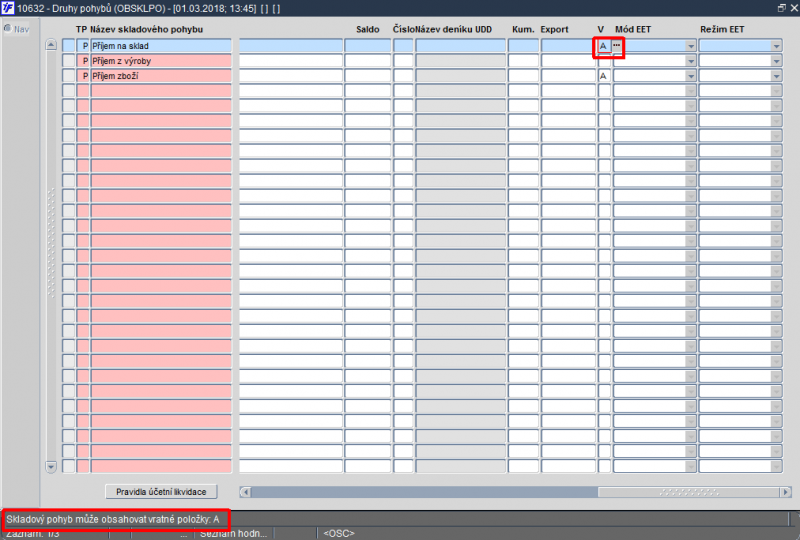The height and width of the screenshot is (540, 800).
Task: Click the 'Export' column header
Action: [x=554, y=29]
